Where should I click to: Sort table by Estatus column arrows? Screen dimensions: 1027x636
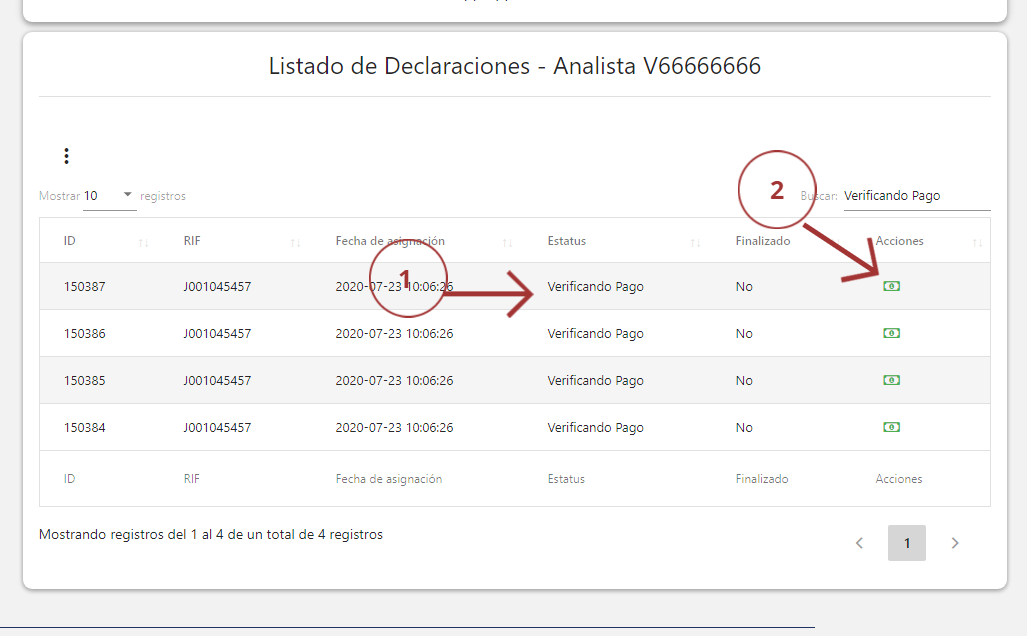pyautogui.click(x=695, y=242)
